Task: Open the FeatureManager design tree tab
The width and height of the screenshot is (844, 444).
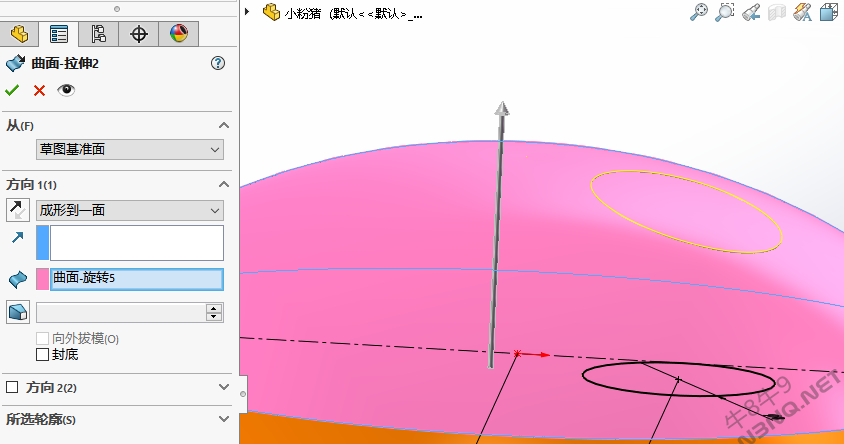Action: click(19, 33)
